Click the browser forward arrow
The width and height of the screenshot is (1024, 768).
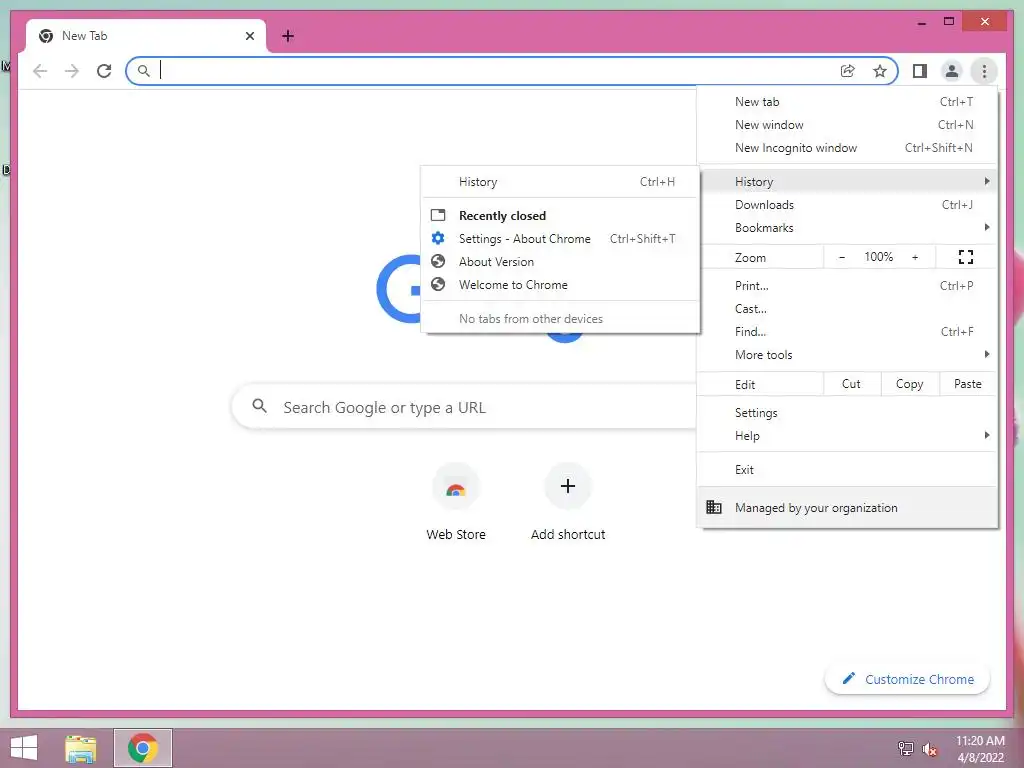(72, 71)
